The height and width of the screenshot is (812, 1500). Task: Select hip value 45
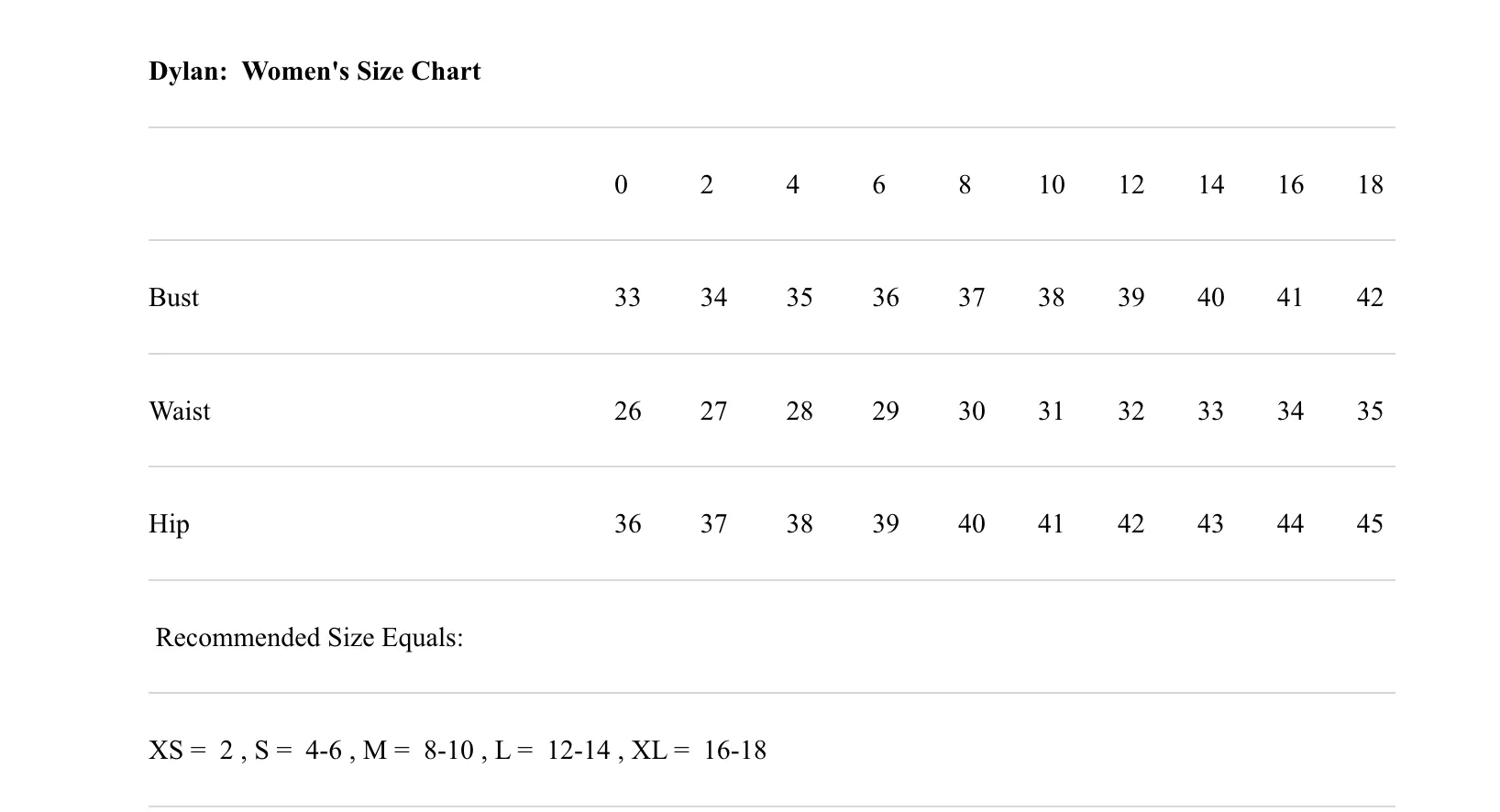(1370, 524)
